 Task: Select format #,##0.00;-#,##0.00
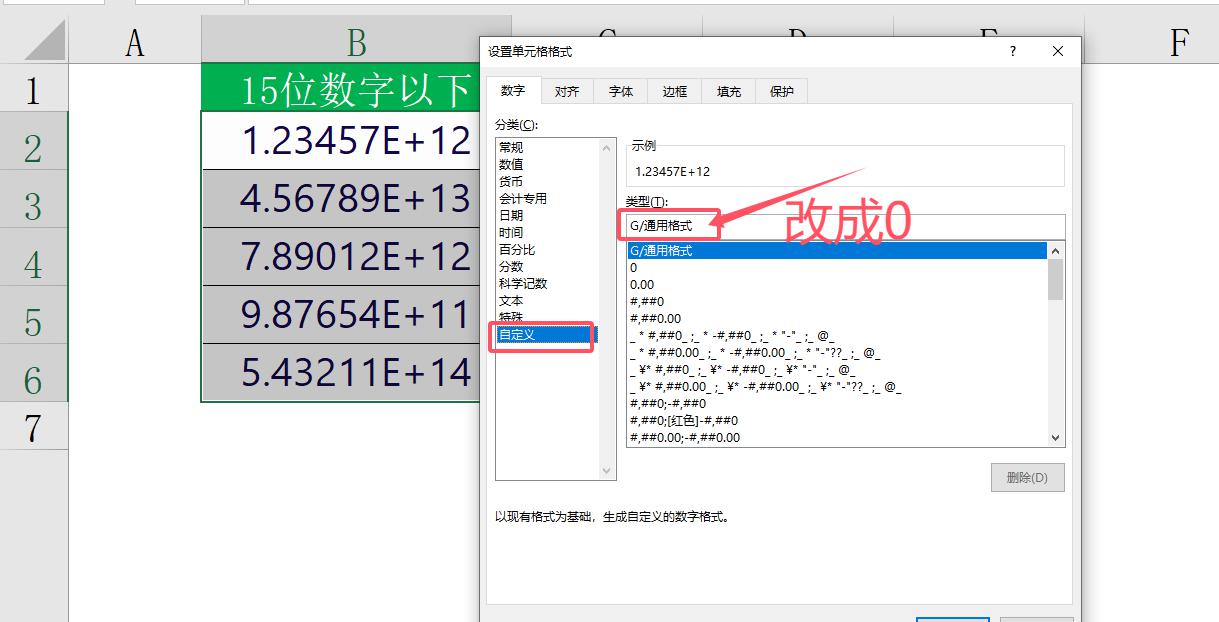click(x=837, y=438)
